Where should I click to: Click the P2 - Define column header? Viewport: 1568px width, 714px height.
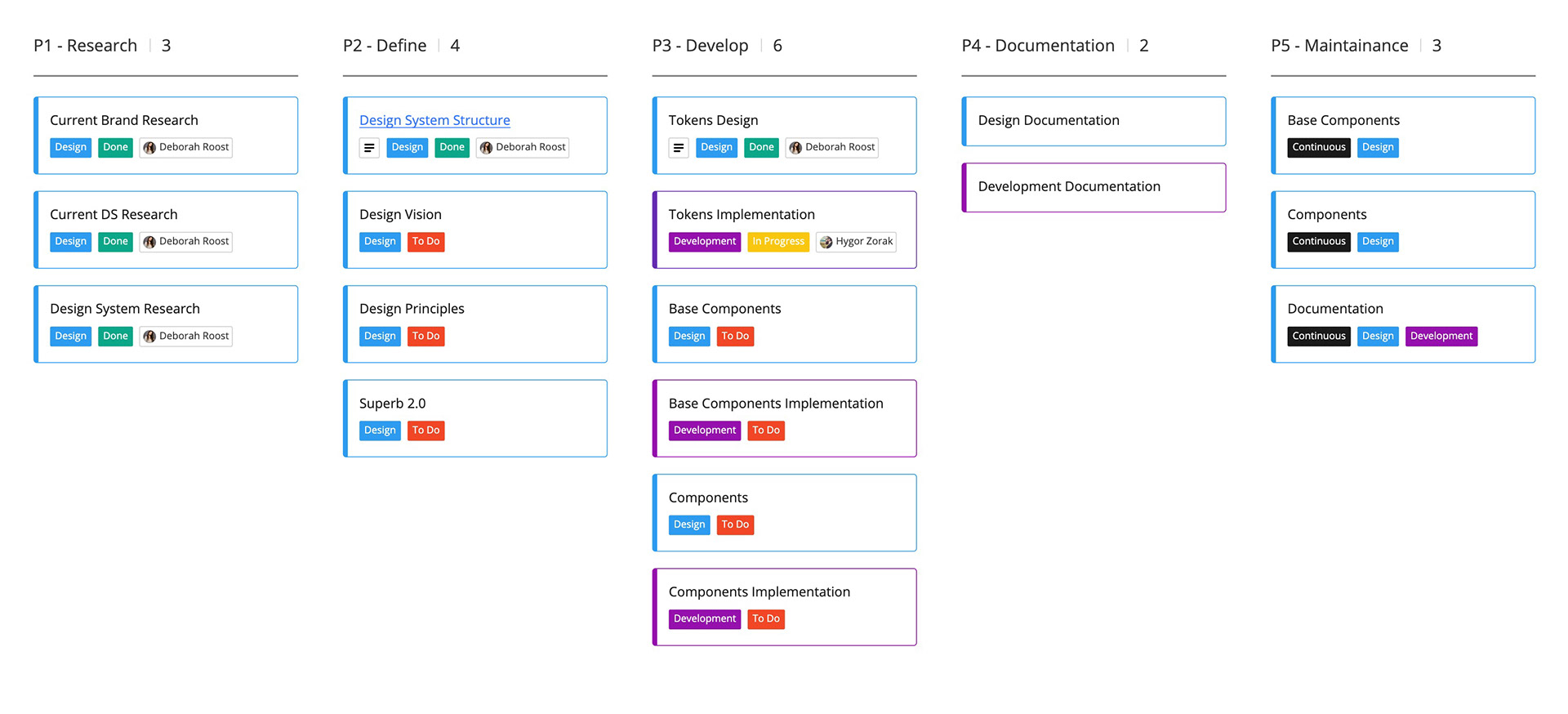[x=385, y=46]
